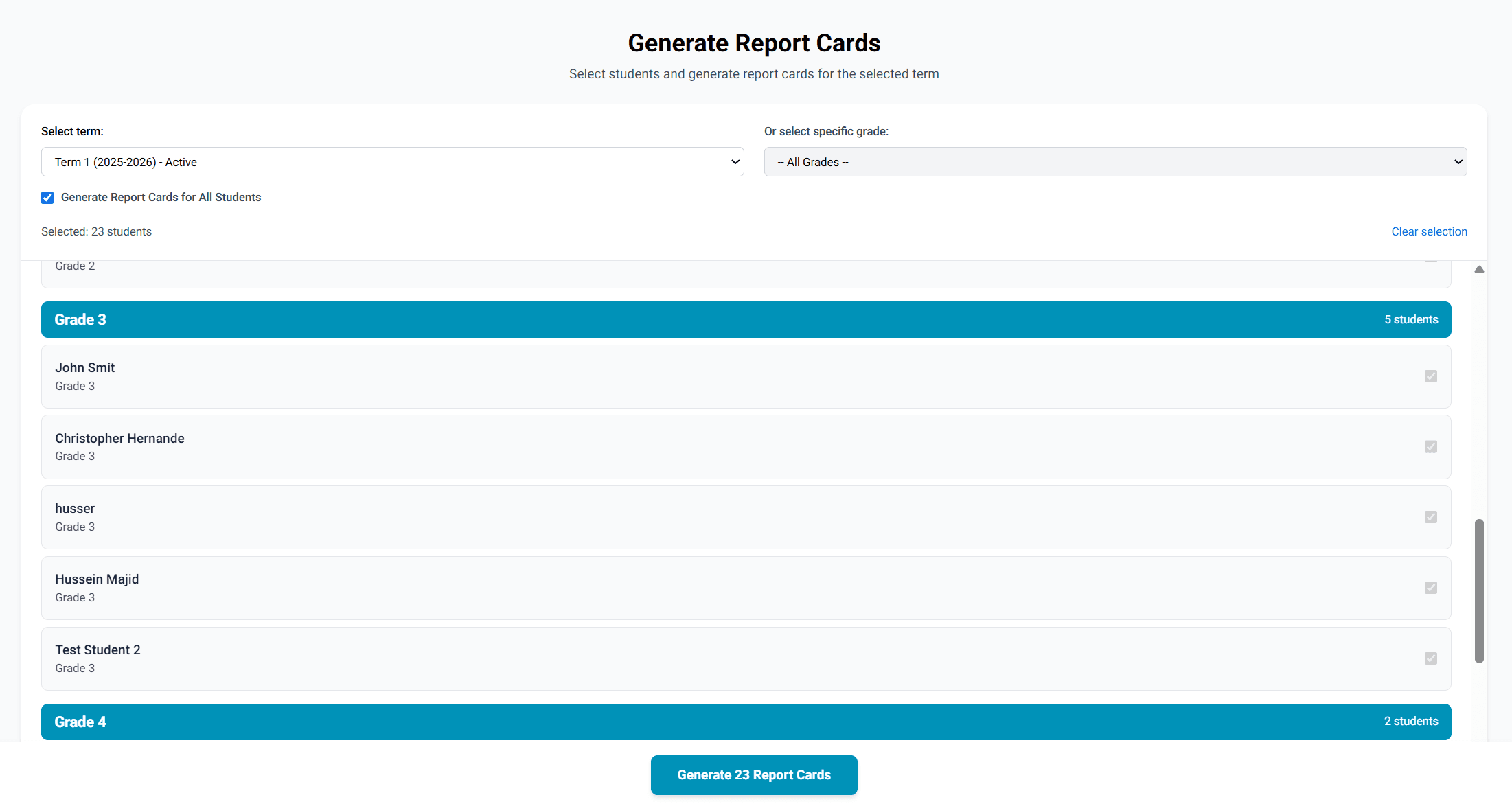Image resolution: width=1512 pixels, height=804 pixels.
Task: Toggle Test Student 2's selection checkbox
Action: 1430,658
